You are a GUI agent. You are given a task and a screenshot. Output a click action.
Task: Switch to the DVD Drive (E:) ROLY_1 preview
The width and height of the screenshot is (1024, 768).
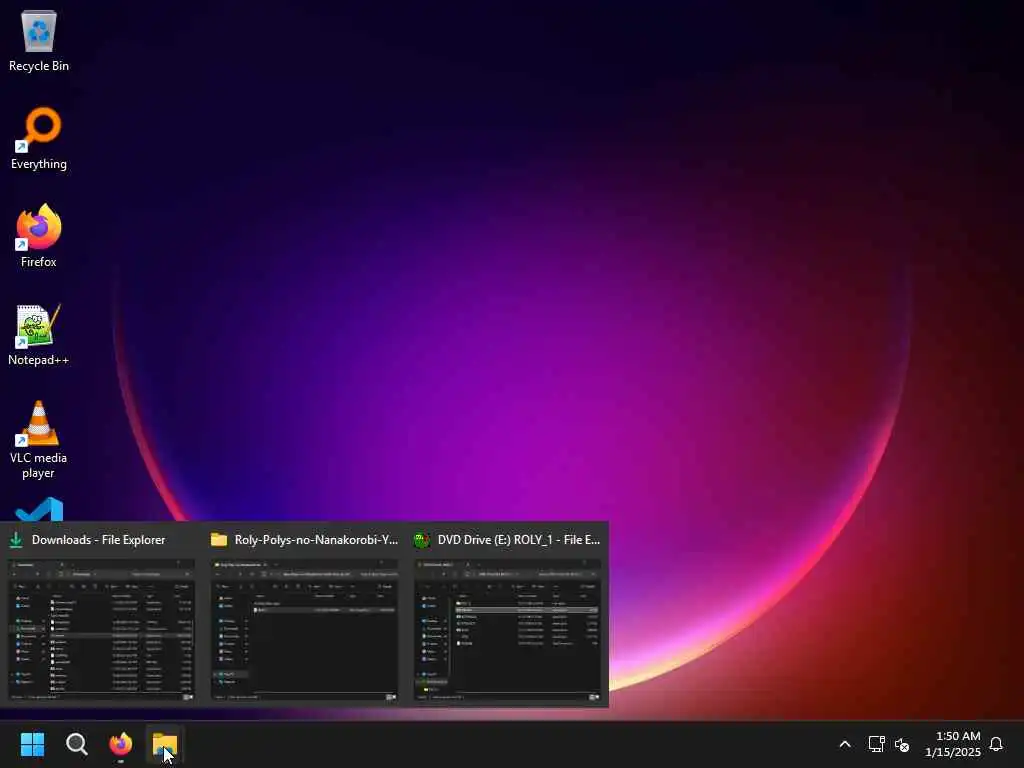tap(507, 630)
